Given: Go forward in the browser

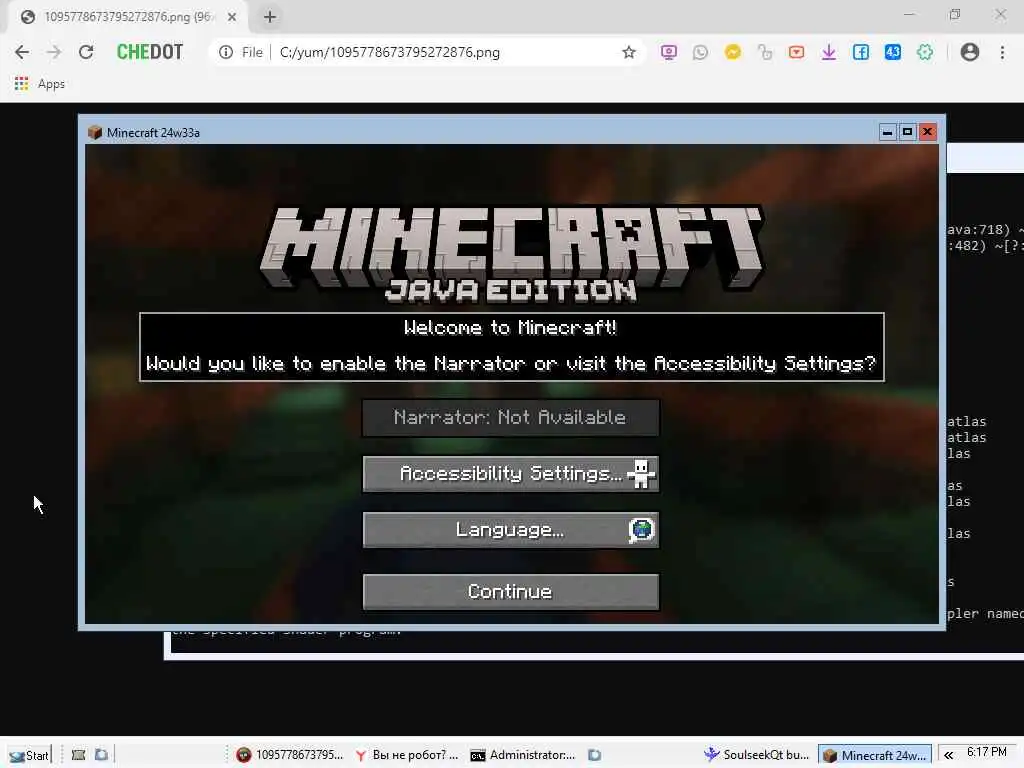Looking at the screenshot, I should pyautogui.click(x=54, y=52).
